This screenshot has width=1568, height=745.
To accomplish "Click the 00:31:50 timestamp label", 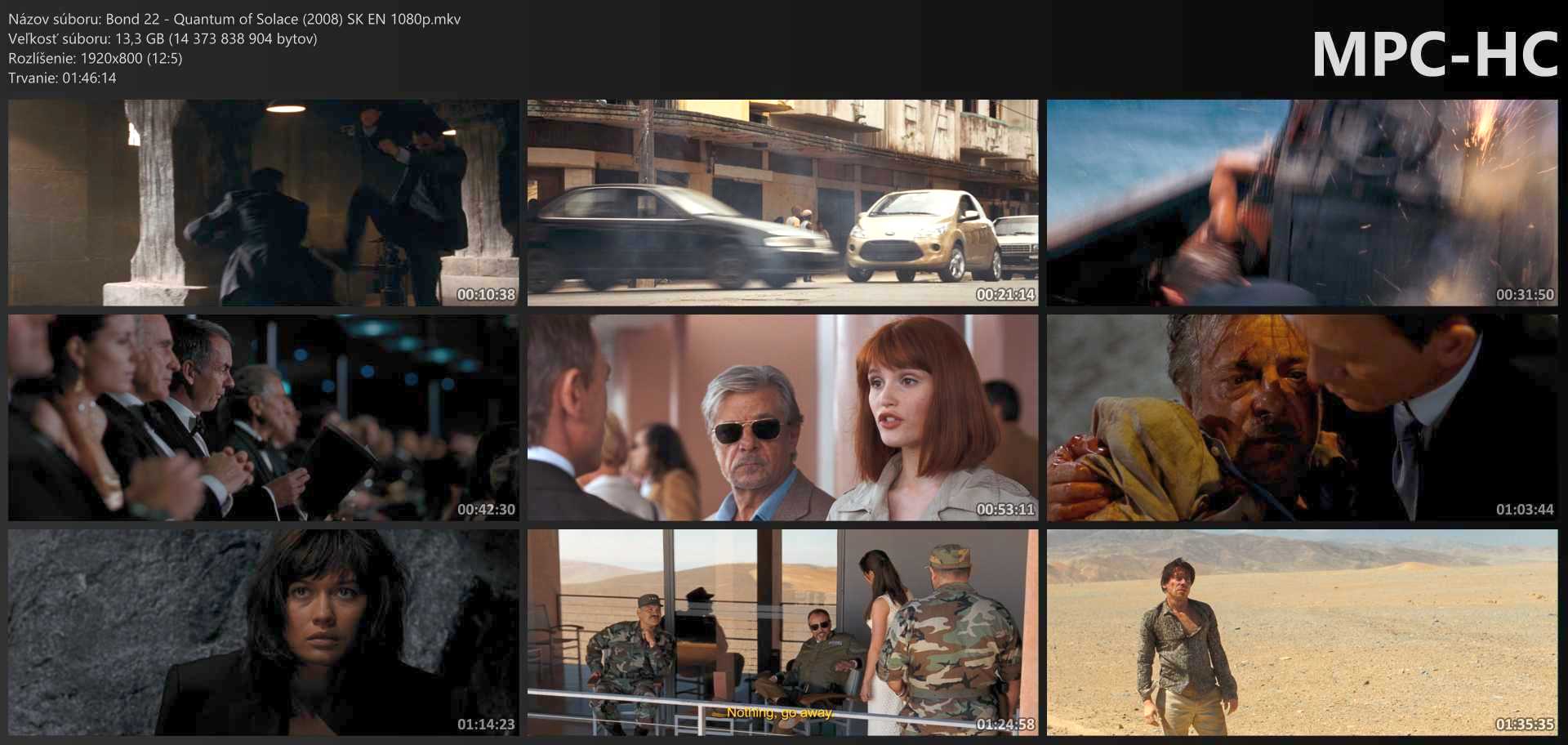I will click(1525, 294).
